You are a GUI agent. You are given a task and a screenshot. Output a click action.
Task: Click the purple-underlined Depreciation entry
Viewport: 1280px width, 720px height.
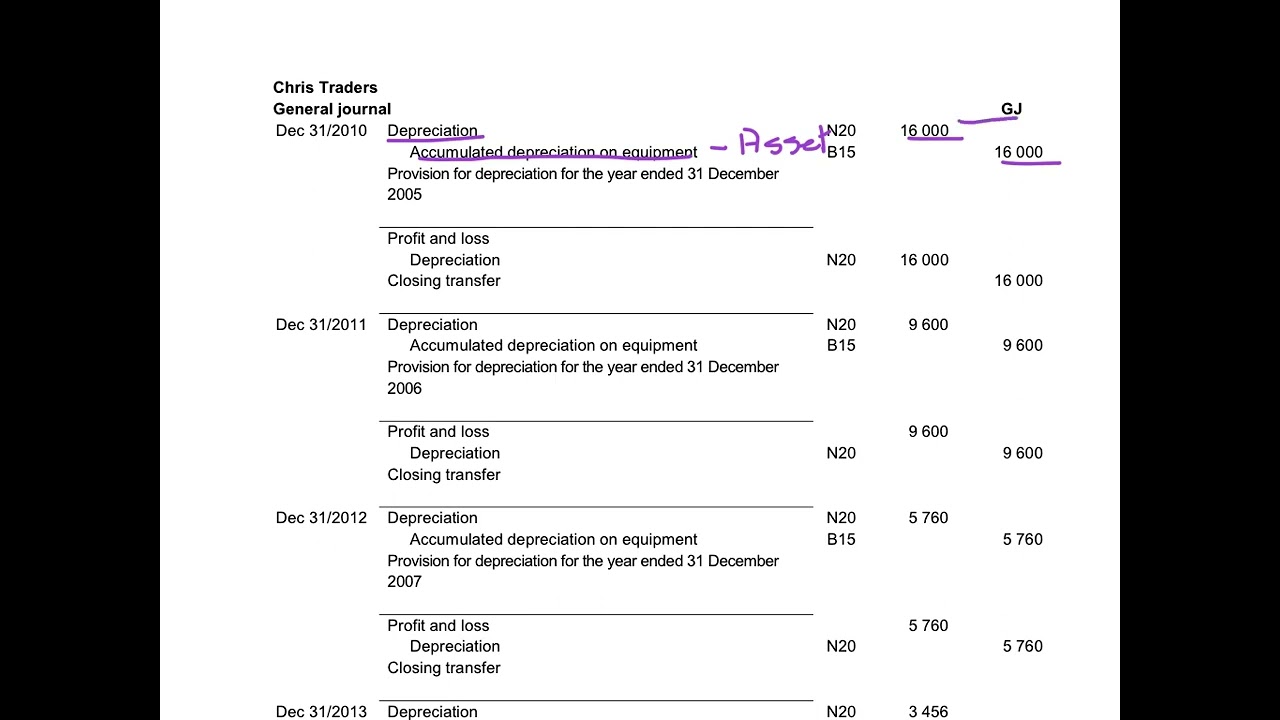click(432, 131)
